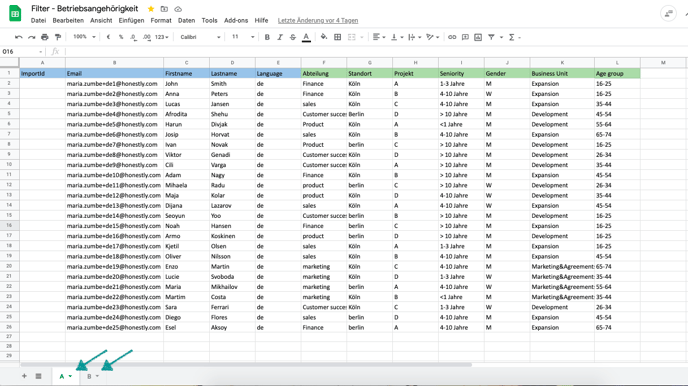Click the redo arrow icon
The width and height of the screenshot is (688, 386).
32,37
